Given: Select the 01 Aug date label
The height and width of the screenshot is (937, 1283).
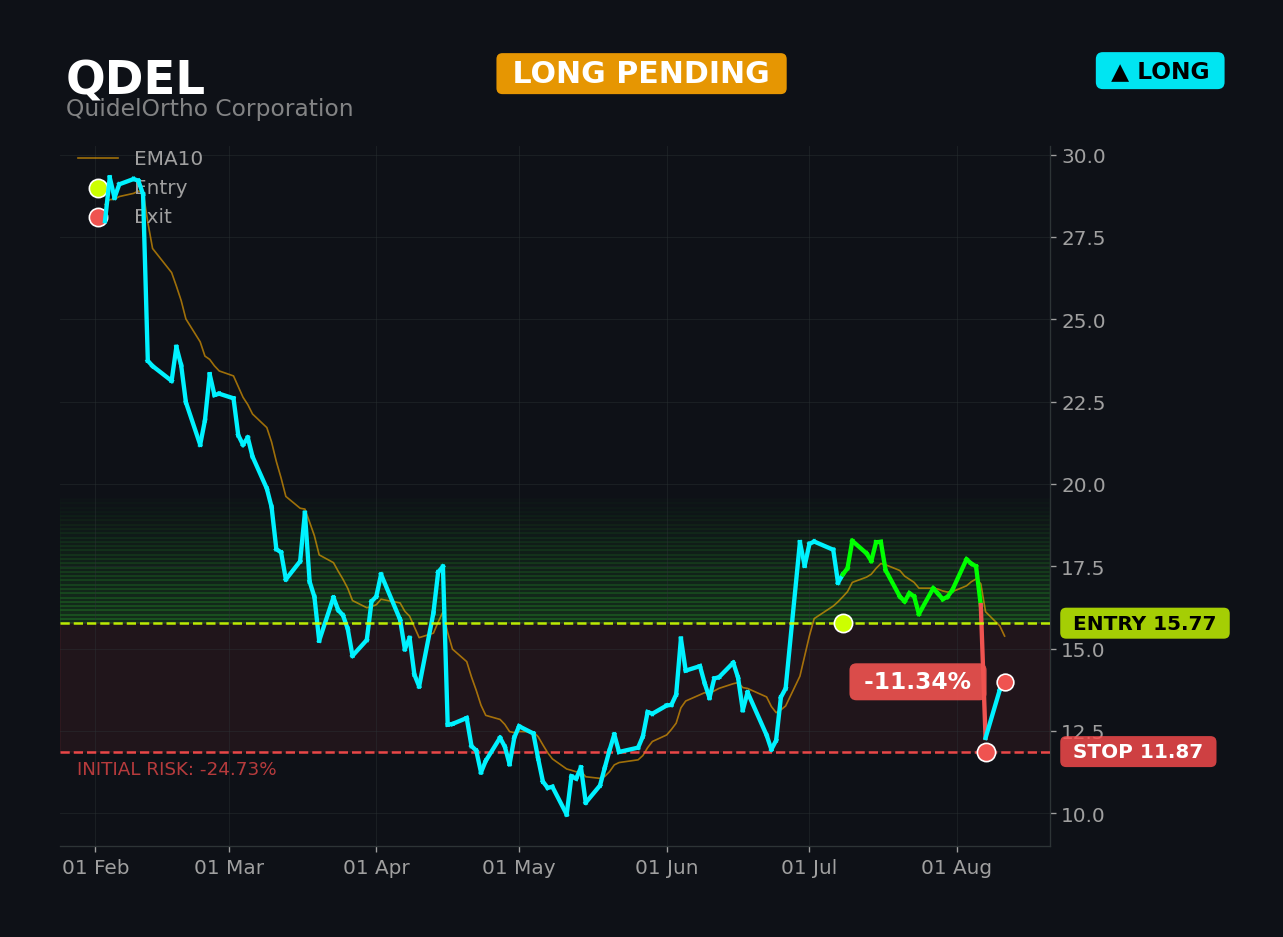Looking at the screenshot, I should pos(957,868).
